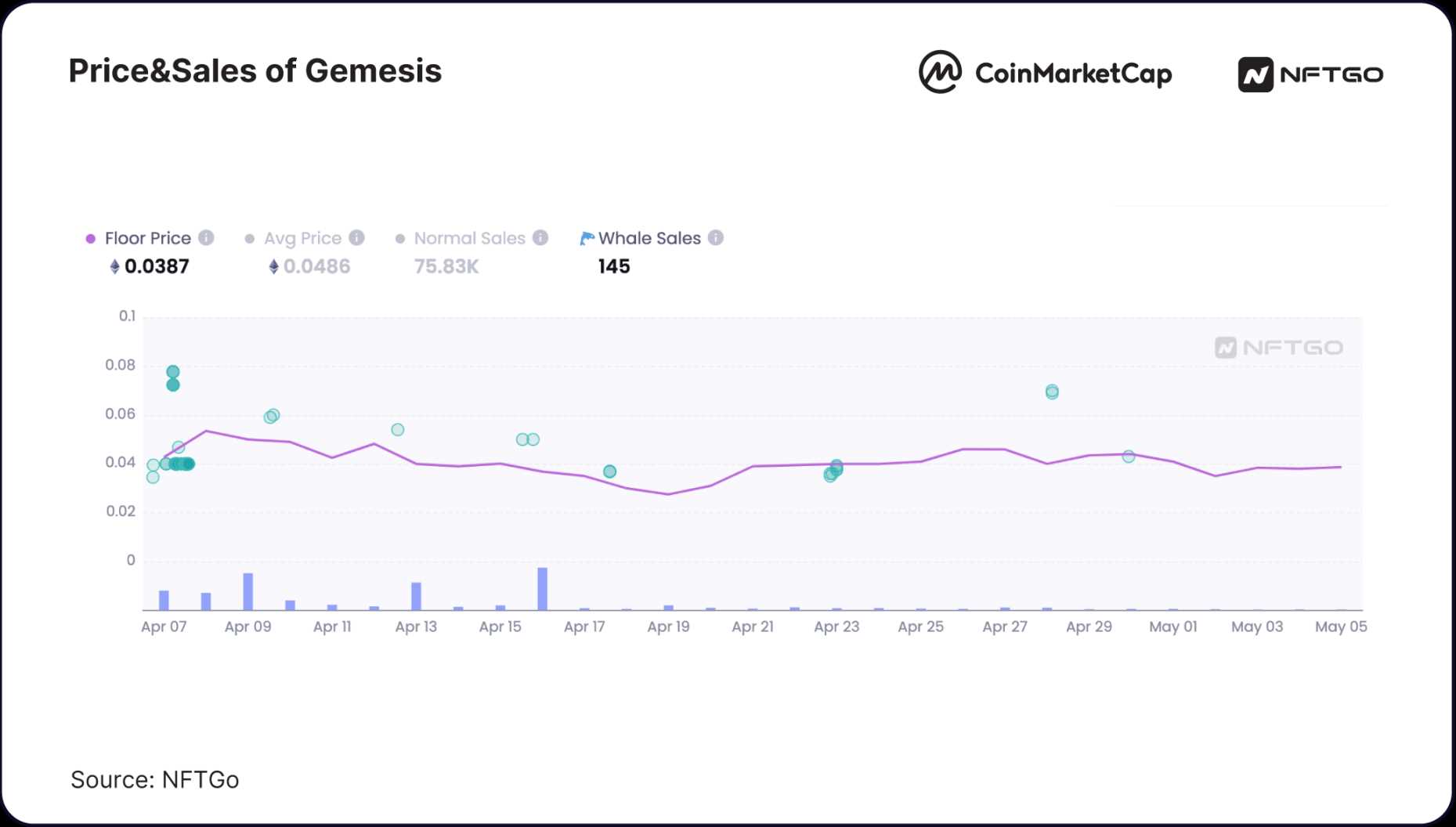Click the sales bar at Apr 09
The height and width of the screenshot is (827, 1456).
(248, 591)
